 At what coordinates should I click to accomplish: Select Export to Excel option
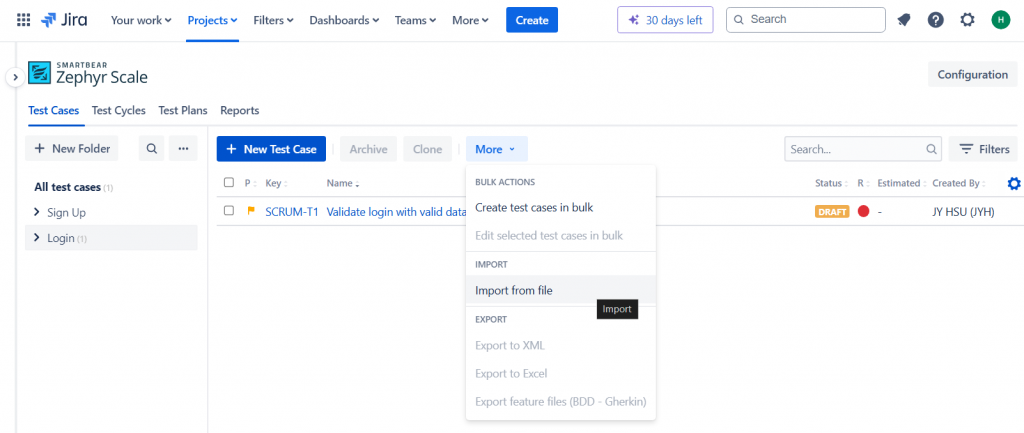click(x=560, y=374)
